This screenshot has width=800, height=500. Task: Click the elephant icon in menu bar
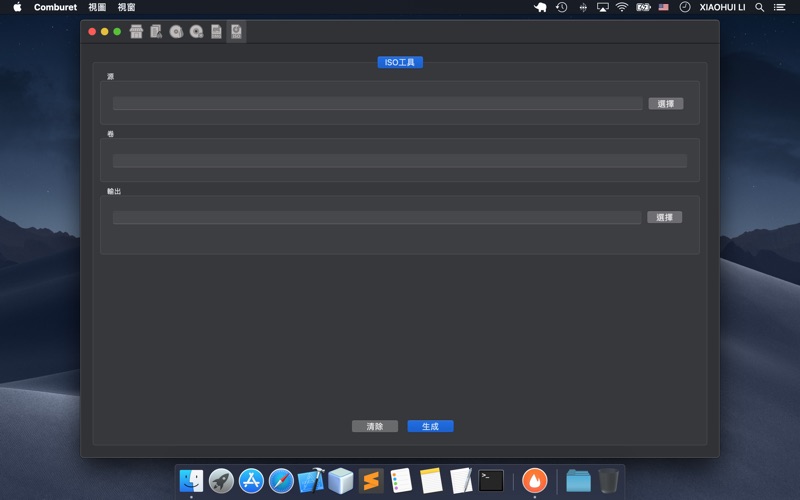540,7
